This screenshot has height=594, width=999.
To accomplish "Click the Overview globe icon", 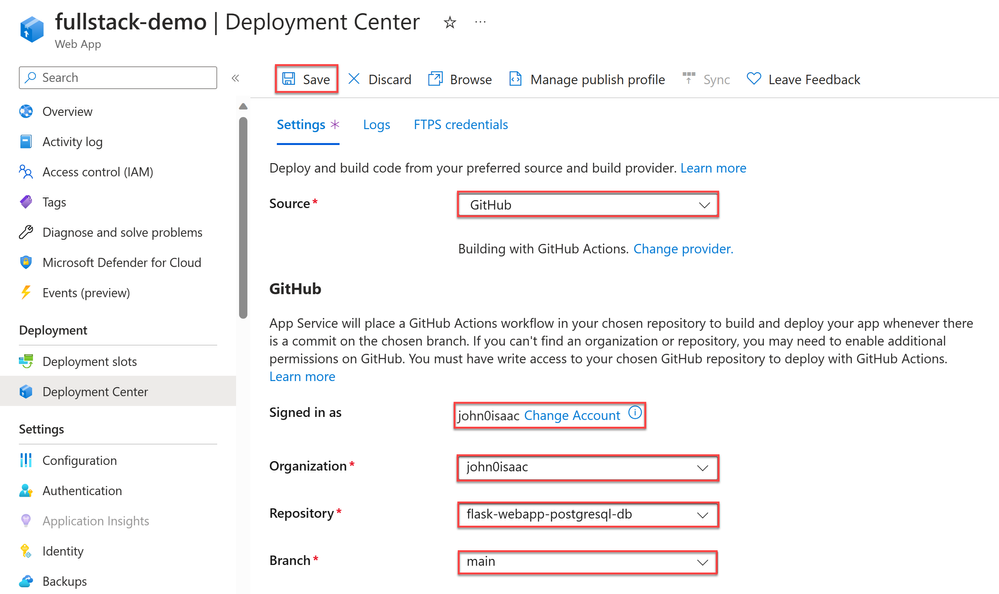I will coord(26,112).
